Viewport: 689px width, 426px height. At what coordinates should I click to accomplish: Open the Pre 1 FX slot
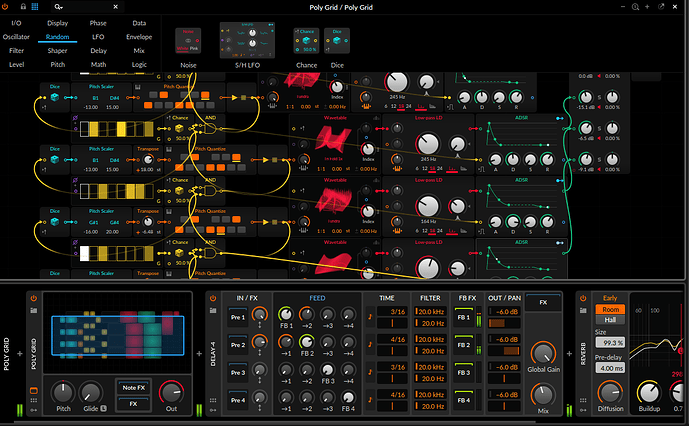tap(238, 317)
